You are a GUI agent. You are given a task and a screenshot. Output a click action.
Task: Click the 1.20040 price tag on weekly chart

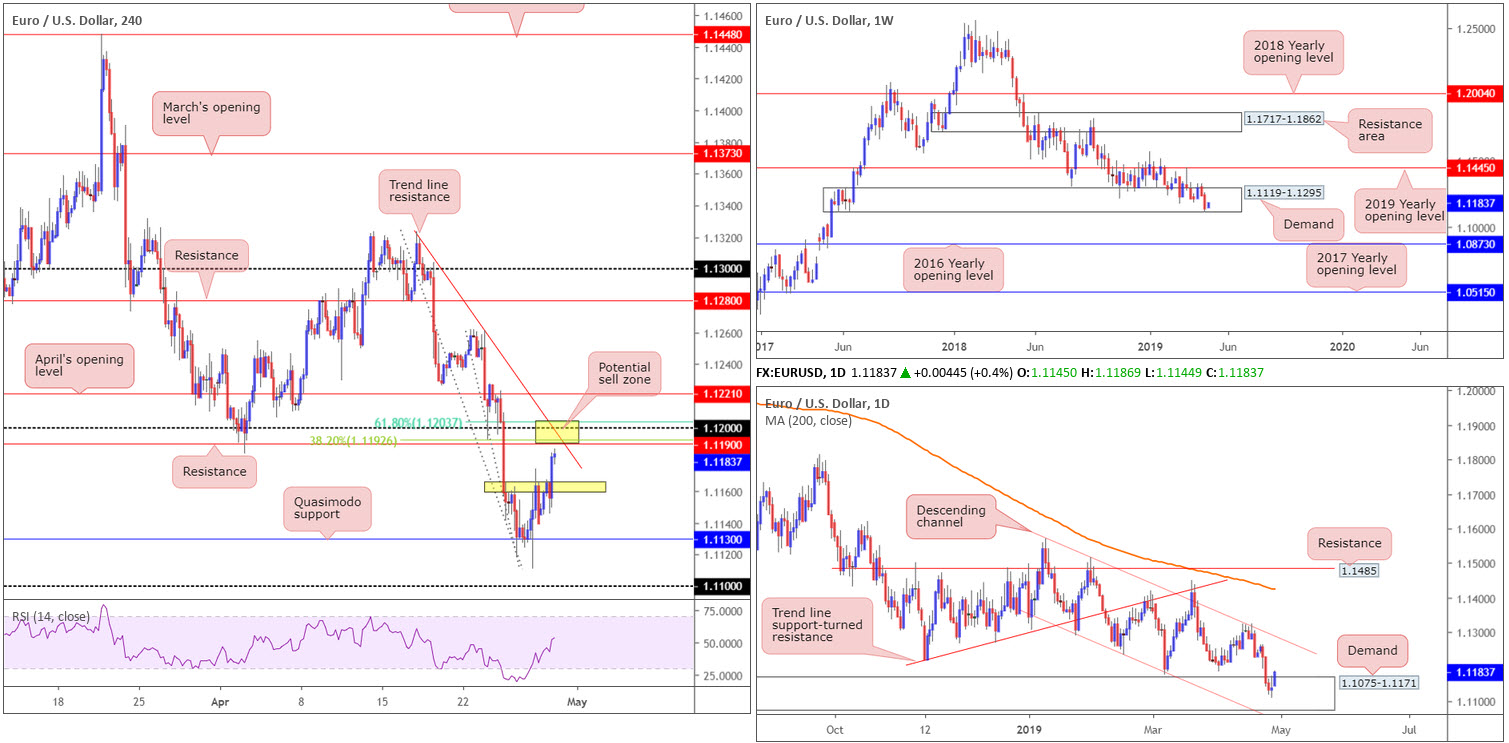click(x=1474, y=93)
